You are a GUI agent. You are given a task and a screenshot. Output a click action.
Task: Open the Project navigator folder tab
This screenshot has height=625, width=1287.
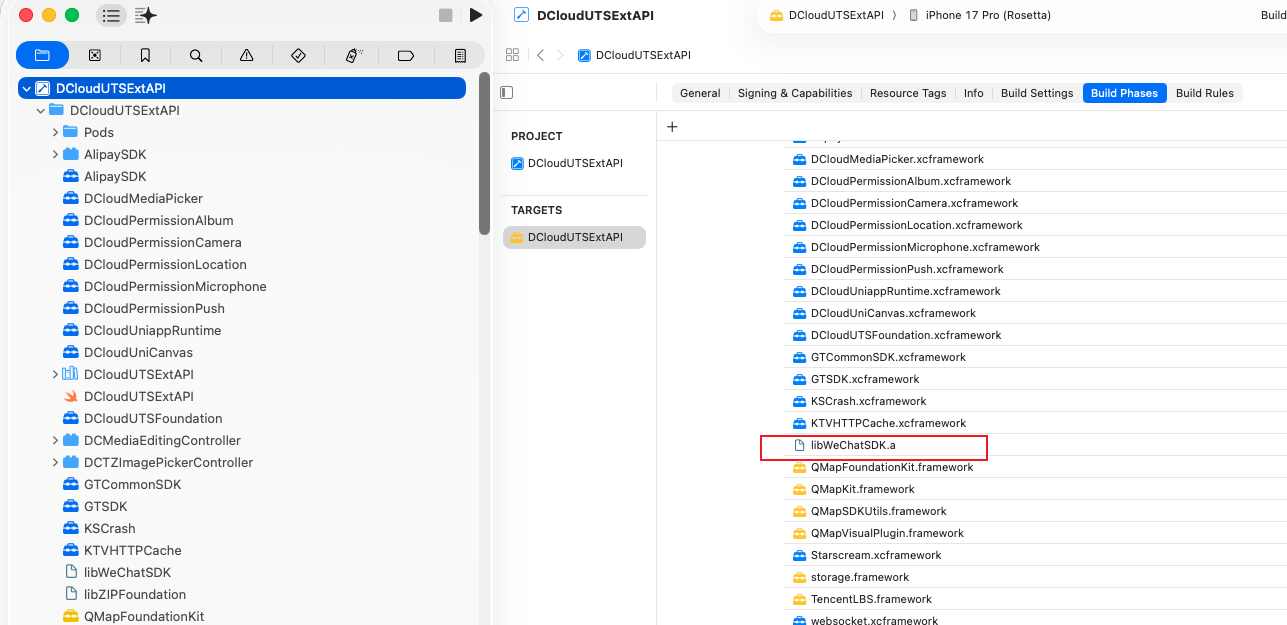click(42, 55)
